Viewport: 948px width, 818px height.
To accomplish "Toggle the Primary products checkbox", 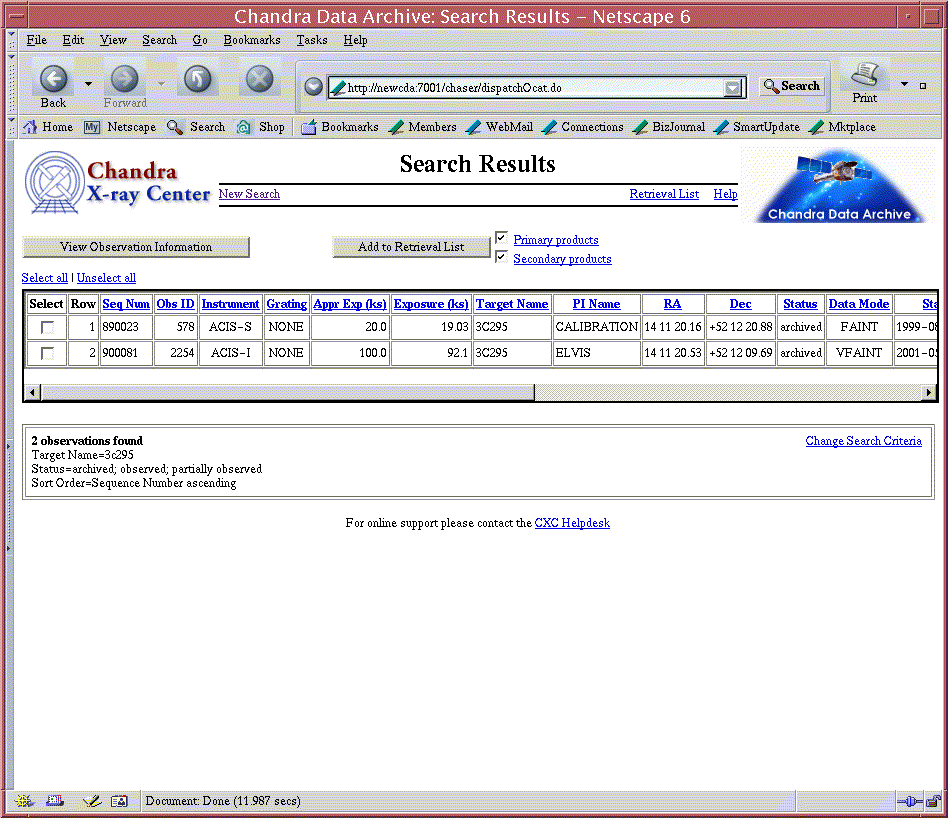I will pos(502,238).
